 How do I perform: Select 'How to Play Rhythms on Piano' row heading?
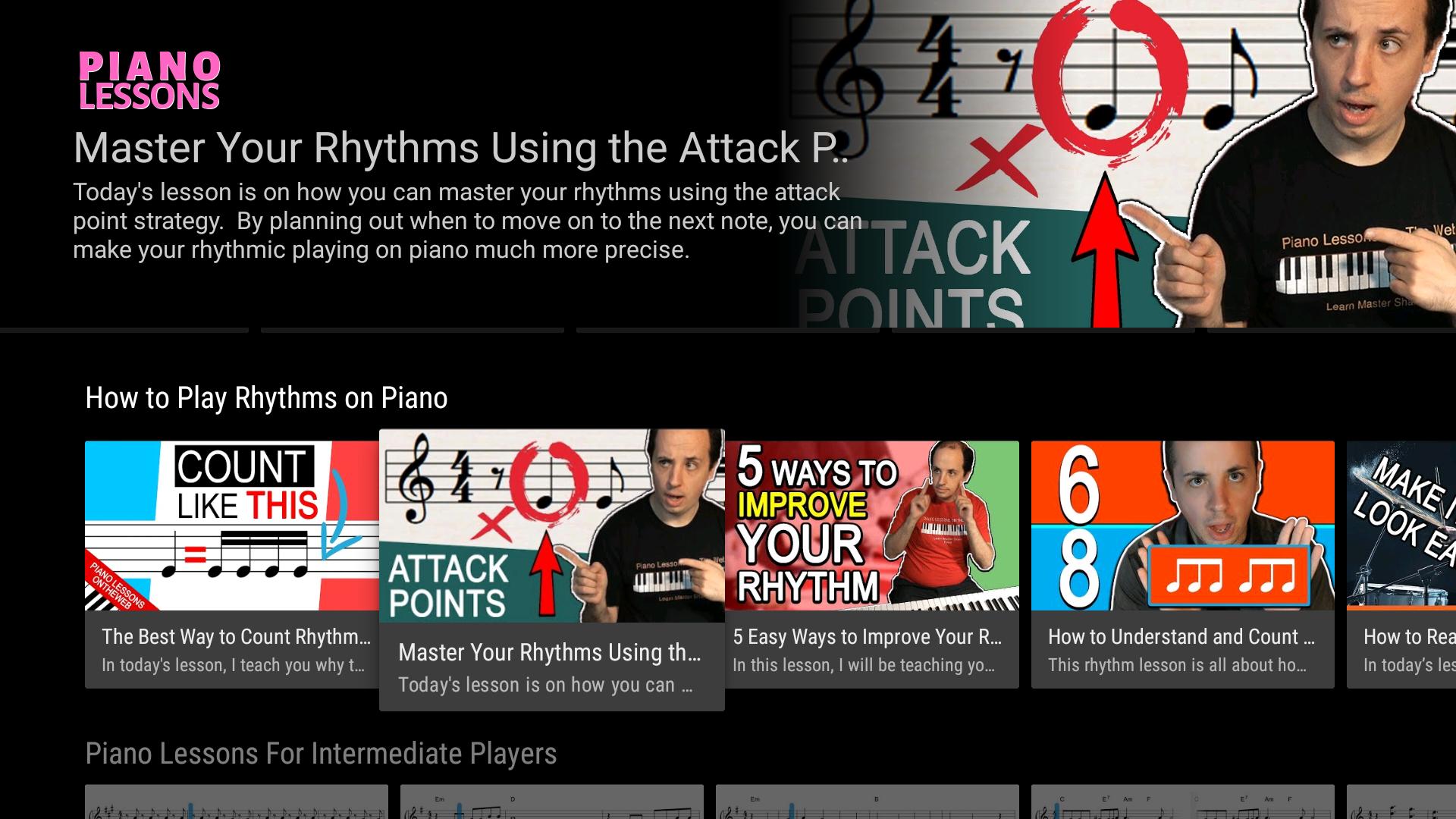point(266,398)
